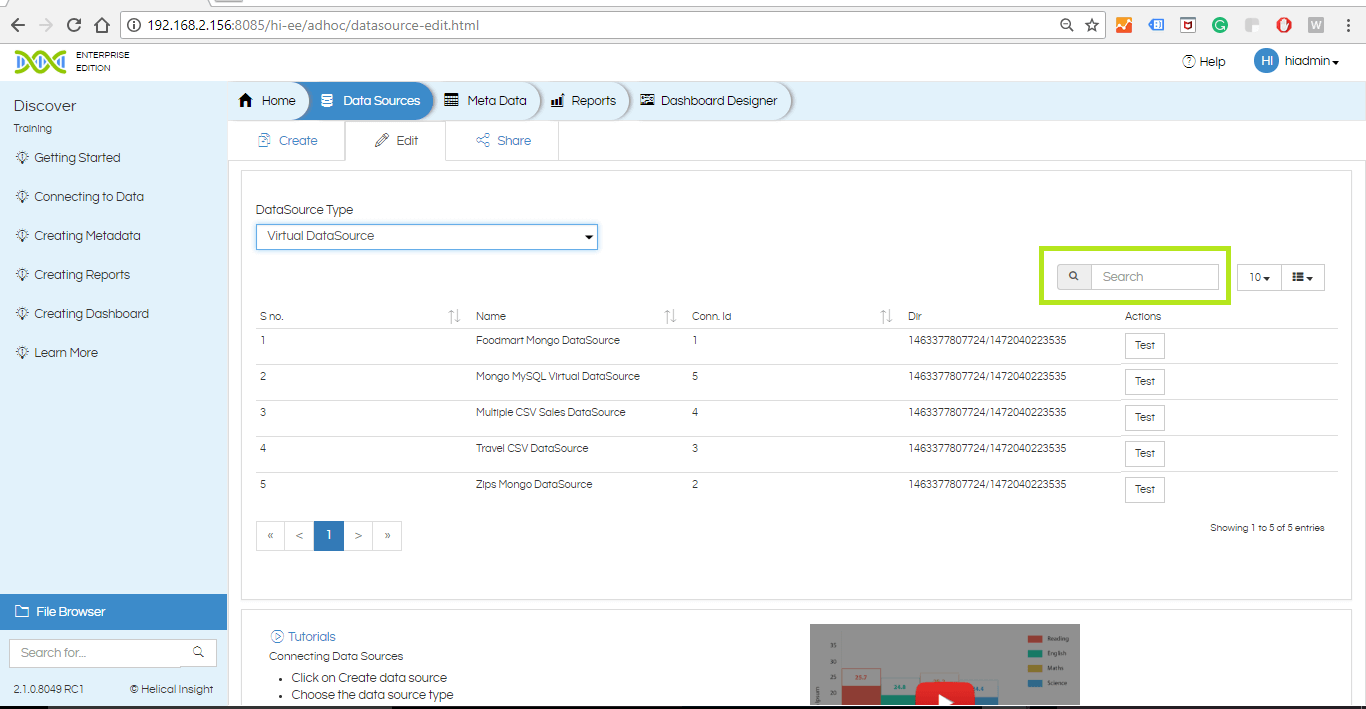
Task: Click the Dir column header
Action: click(x=915, y=316)
